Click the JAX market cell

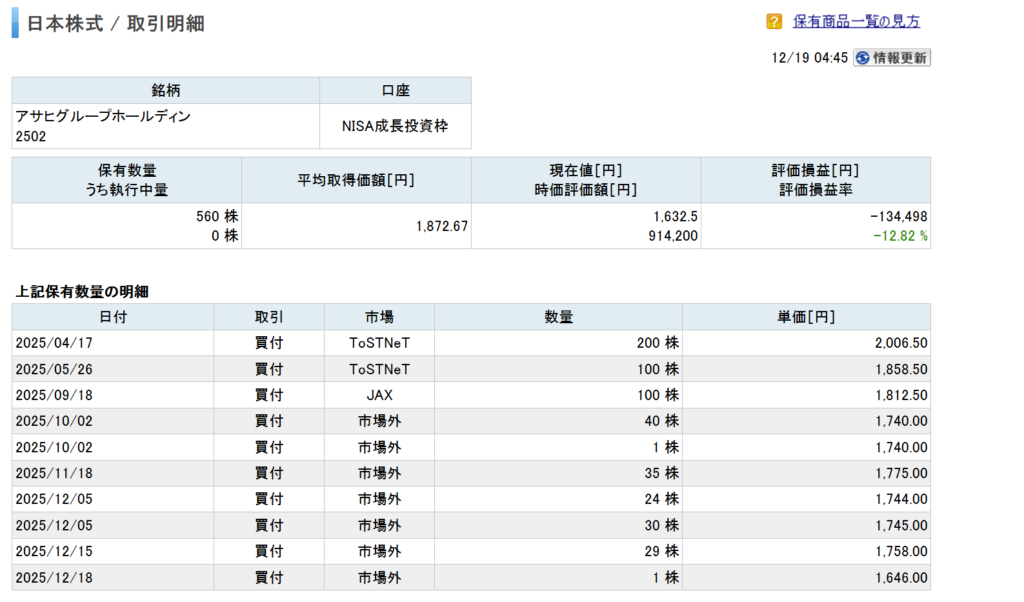click(x=379, y=395)
